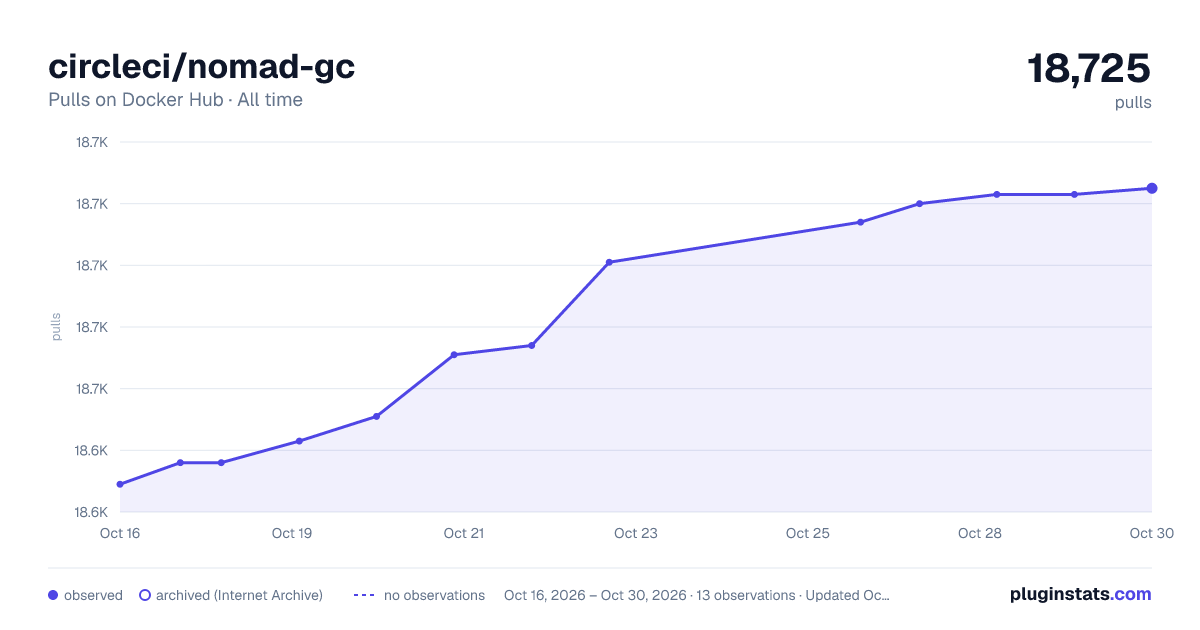The height and width of the screenshot is (630, 1200).
Task: Click the observed legend filled dot
Action: 53,595
